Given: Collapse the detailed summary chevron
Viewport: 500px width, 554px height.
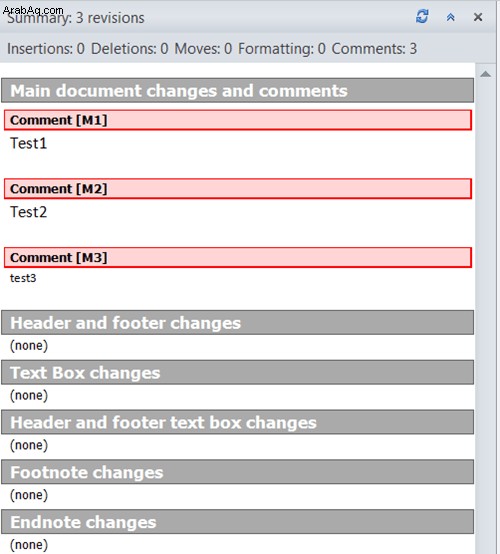Looking at the screenshot, I should coord(451,17).
